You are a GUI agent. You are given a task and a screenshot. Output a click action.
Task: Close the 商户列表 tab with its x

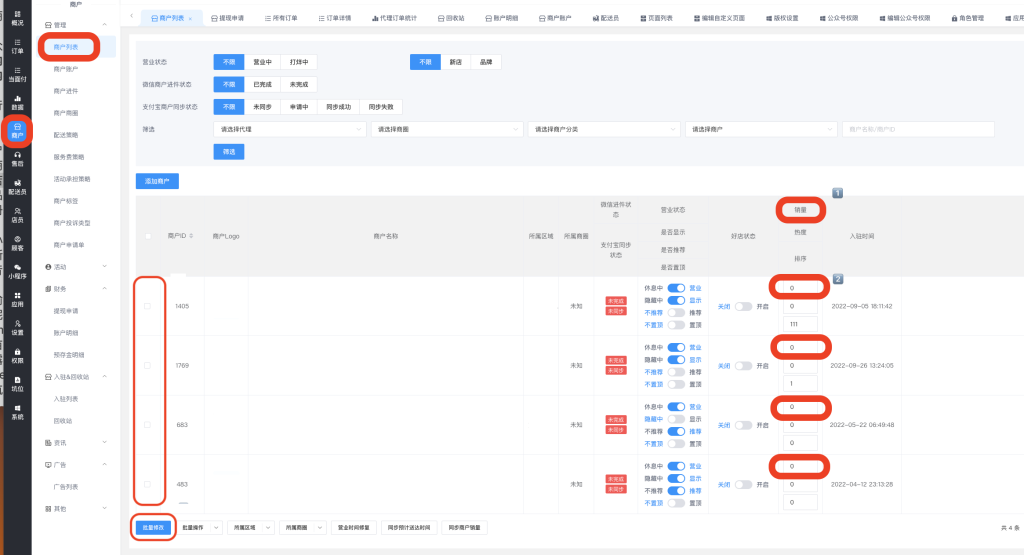[190, 18]
